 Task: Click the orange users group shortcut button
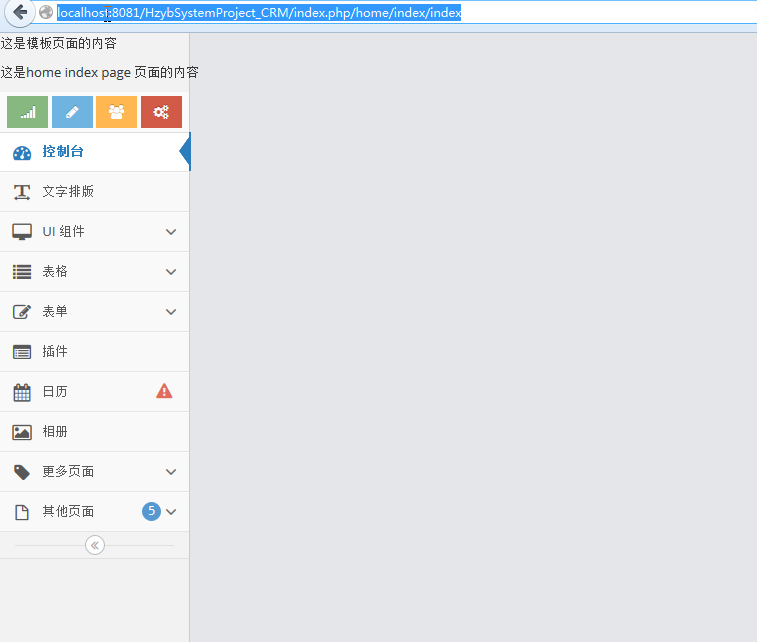(116, 112)
